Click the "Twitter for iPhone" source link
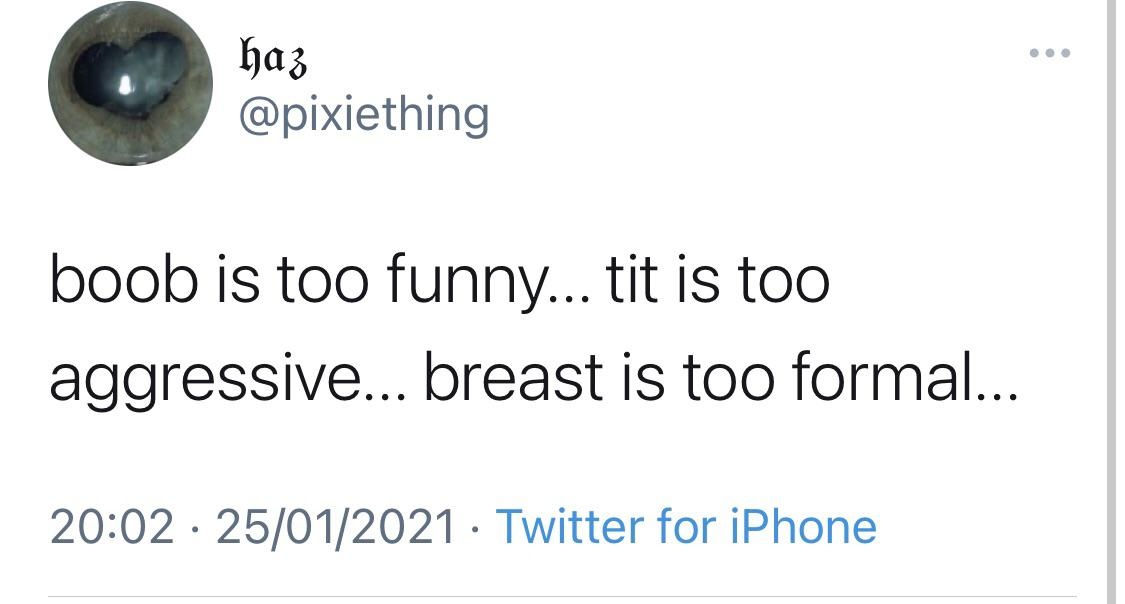Image resolution: width=1125 pixels, height=604 pixels. [x=686, y=526]
